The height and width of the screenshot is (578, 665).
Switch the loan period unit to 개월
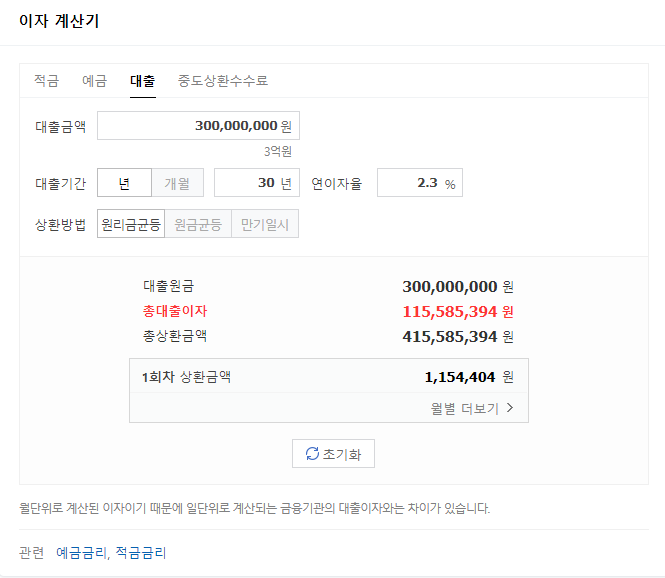coord(177,183)
